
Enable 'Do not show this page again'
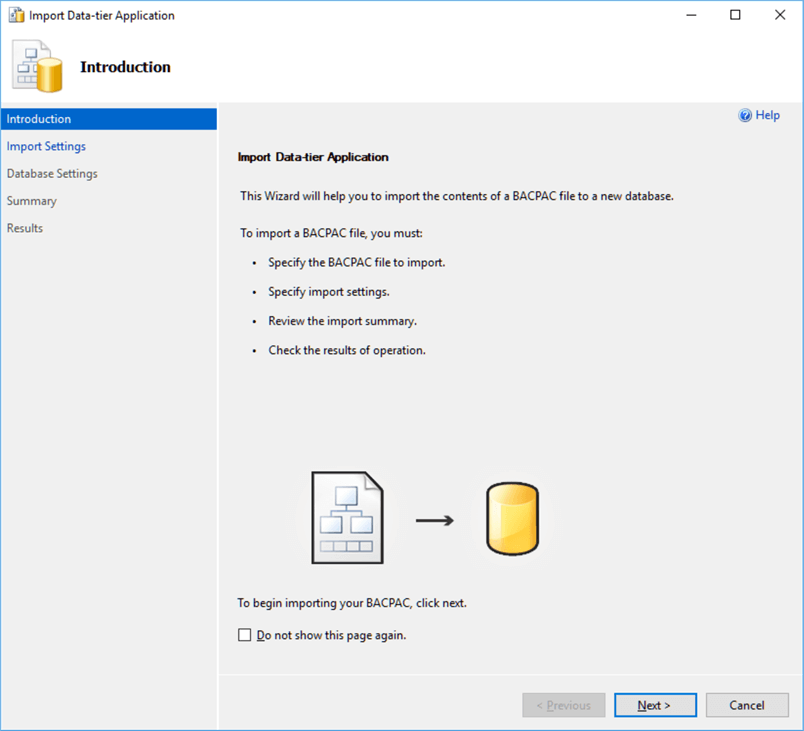point(245,635)
